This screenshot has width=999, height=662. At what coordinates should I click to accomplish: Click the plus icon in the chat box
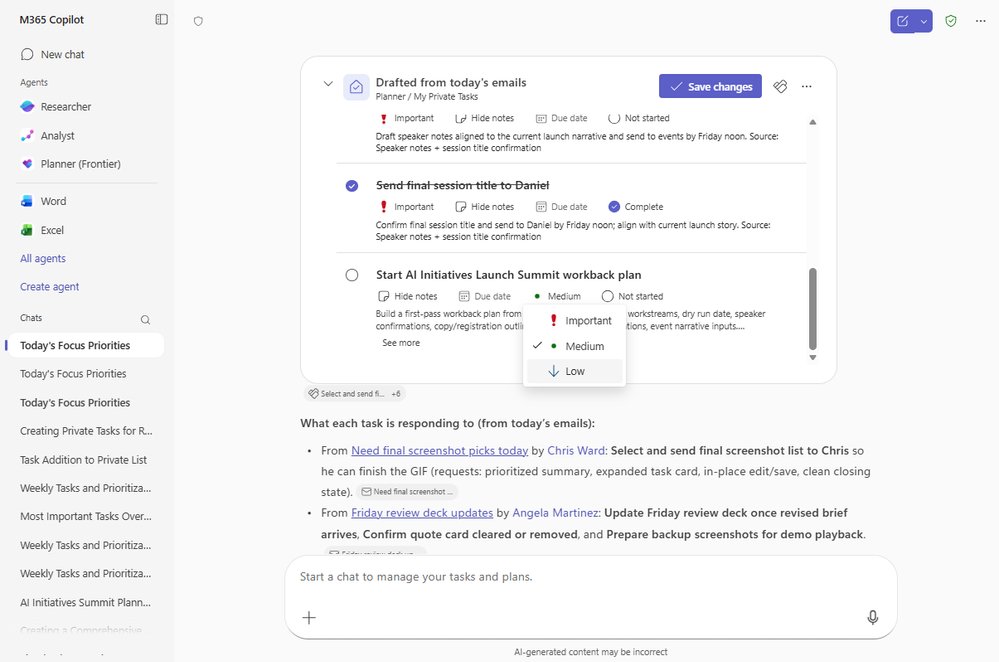[308, 617]
